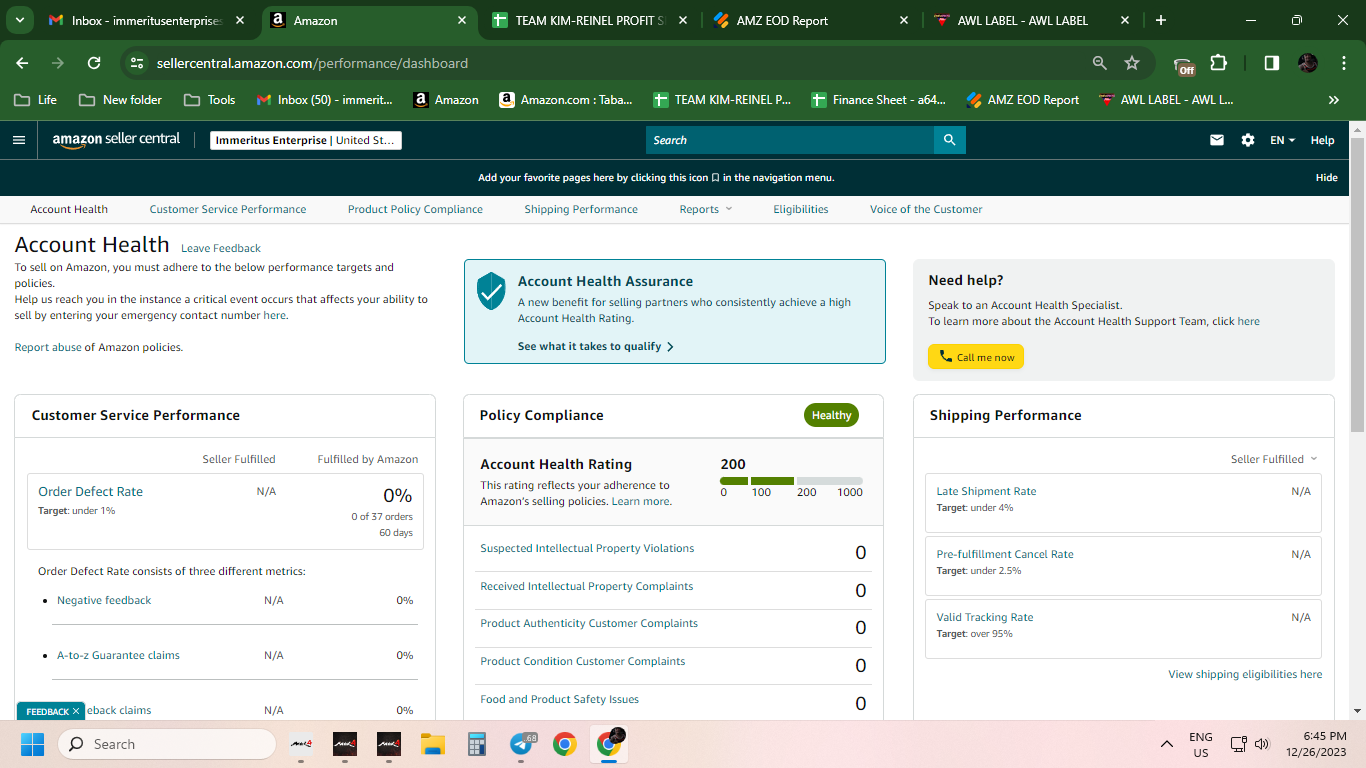Screen dimensions: 1366x768
Task: Click the Account Health Rating progress bar
Action: (791, 481)
